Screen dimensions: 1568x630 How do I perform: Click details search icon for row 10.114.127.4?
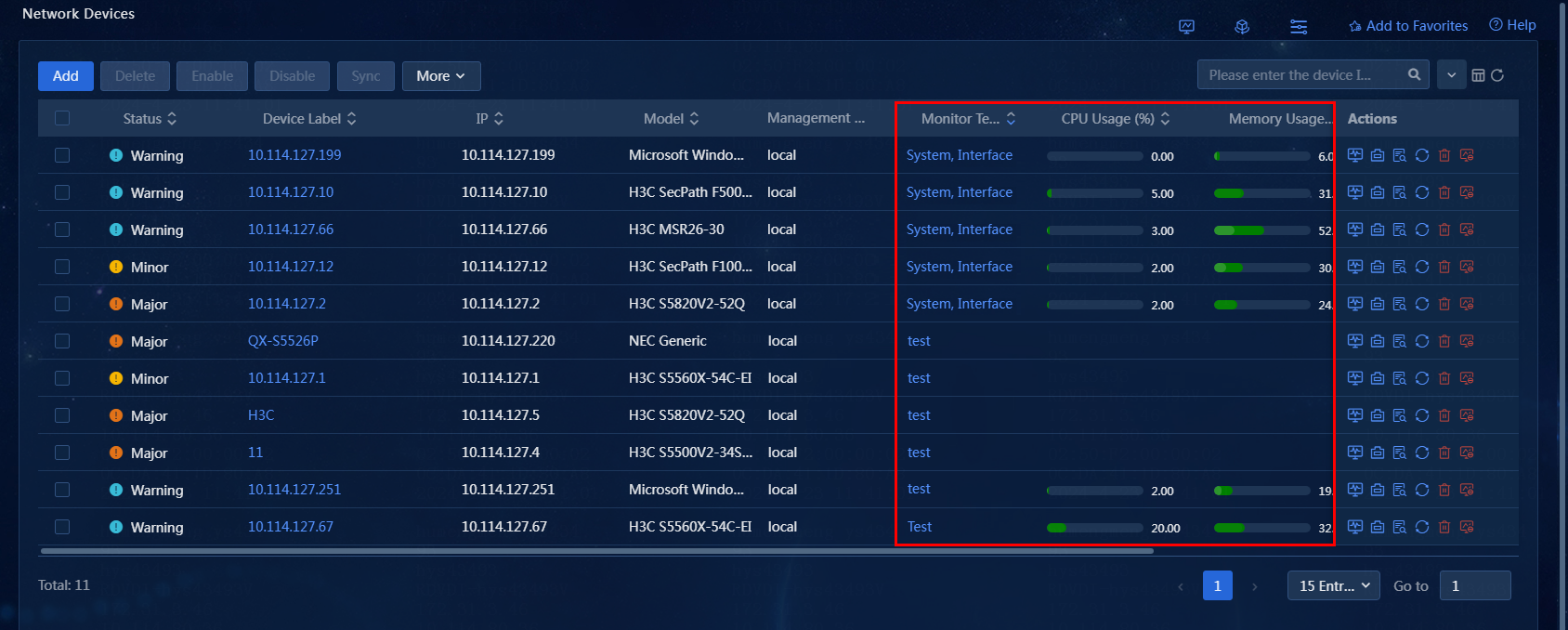click(x=1400, y=453)
